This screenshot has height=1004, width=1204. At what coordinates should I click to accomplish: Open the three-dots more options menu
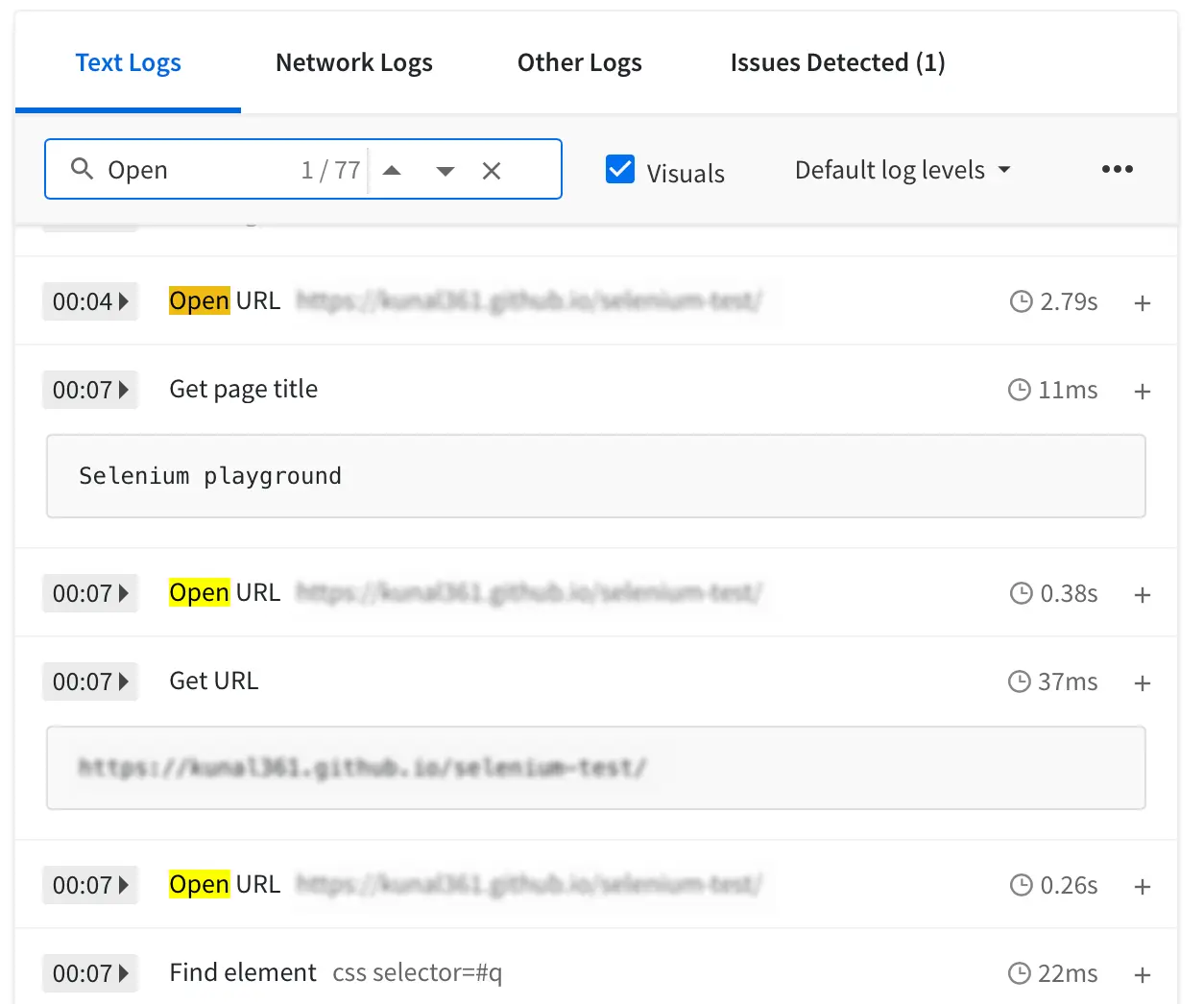1117,170
